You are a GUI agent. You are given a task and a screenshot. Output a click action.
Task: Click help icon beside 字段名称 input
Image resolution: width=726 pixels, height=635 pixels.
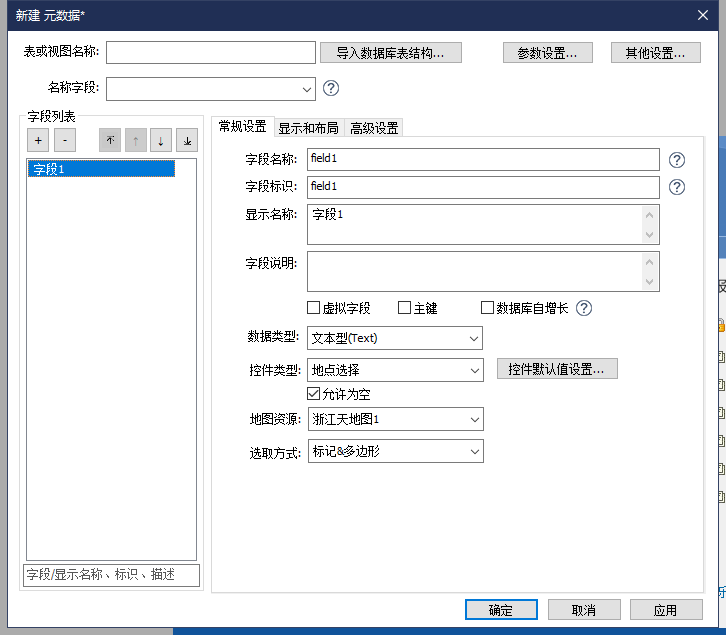pyautogui.click(x=677, y=159)
